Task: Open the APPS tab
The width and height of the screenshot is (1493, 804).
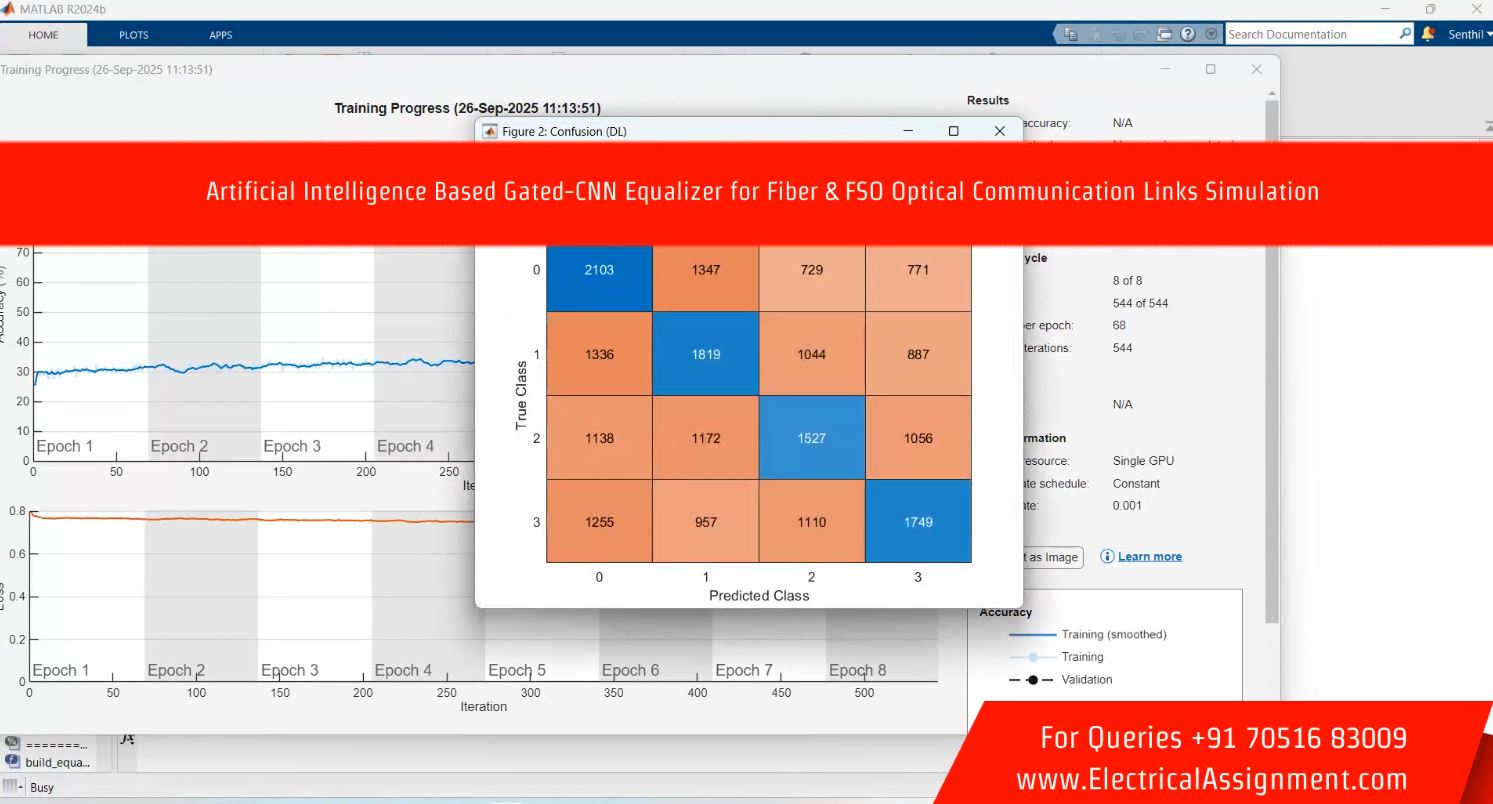Action: [220, 35]
